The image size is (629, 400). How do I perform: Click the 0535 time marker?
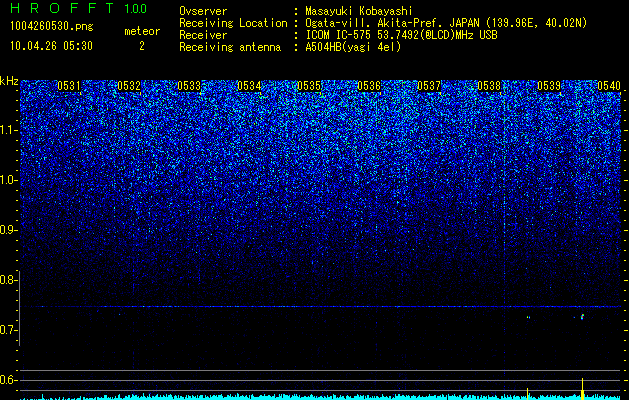click(x=309, y=86)
